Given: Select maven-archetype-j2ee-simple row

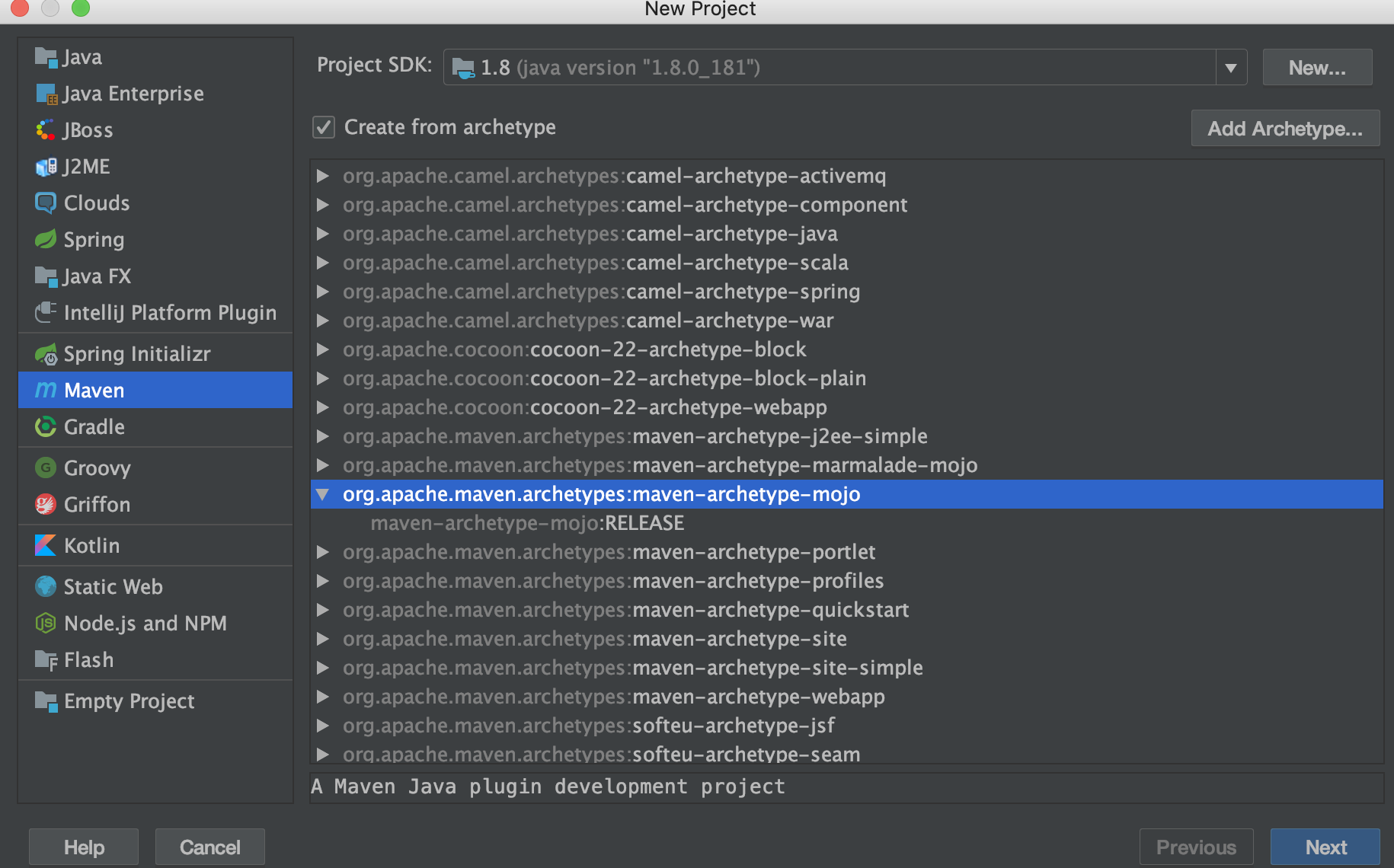Looking at the screenshot, I should pos(847,436).
